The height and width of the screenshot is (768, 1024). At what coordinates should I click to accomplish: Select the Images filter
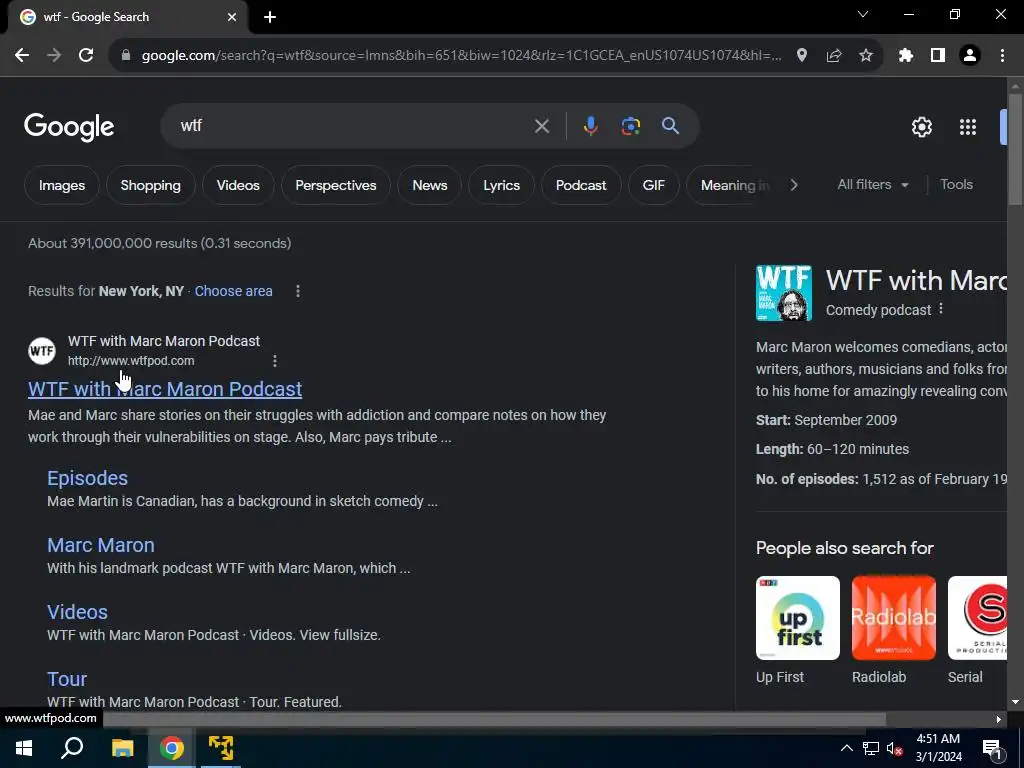click(x=61, y=185)
